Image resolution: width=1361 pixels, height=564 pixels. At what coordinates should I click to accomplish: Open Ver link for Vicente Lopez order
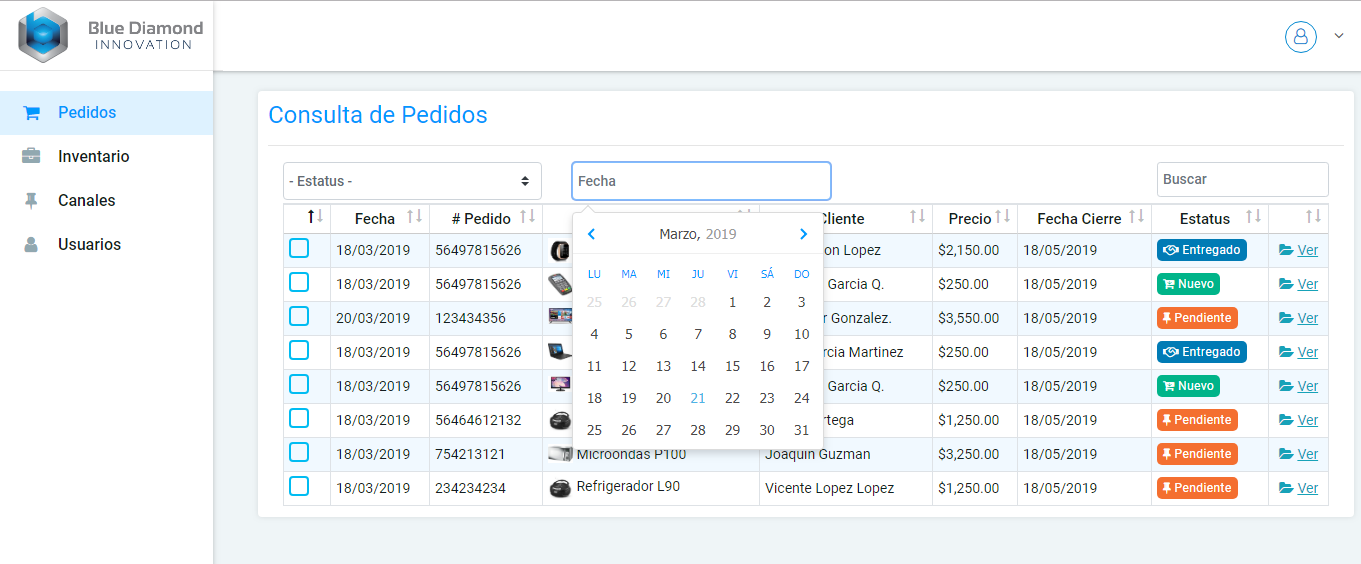coord(1306,489)
